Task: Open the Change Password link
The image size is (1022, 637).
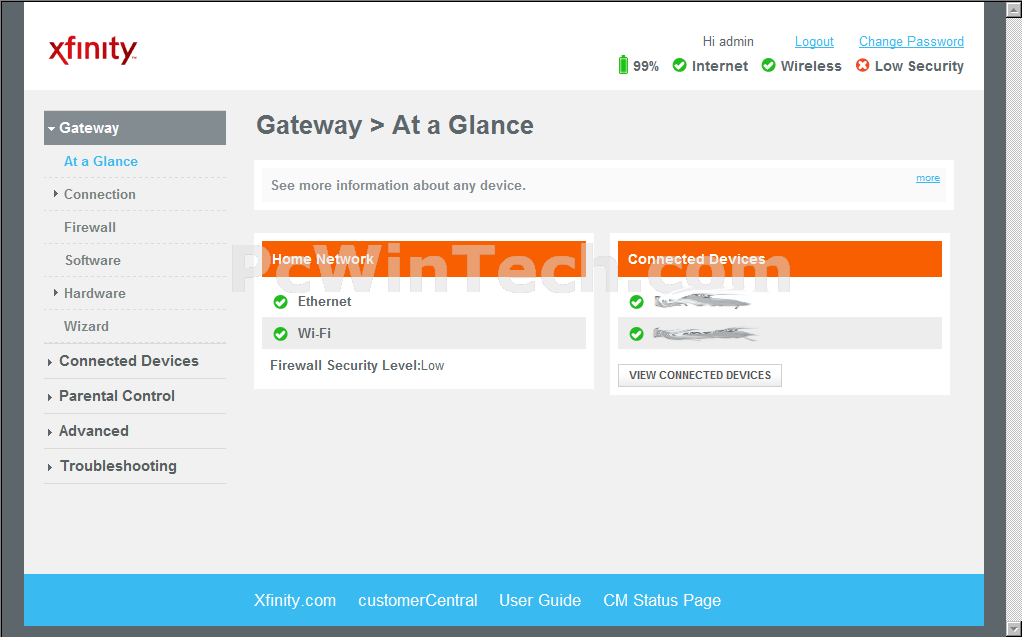Action: point(911,42)
